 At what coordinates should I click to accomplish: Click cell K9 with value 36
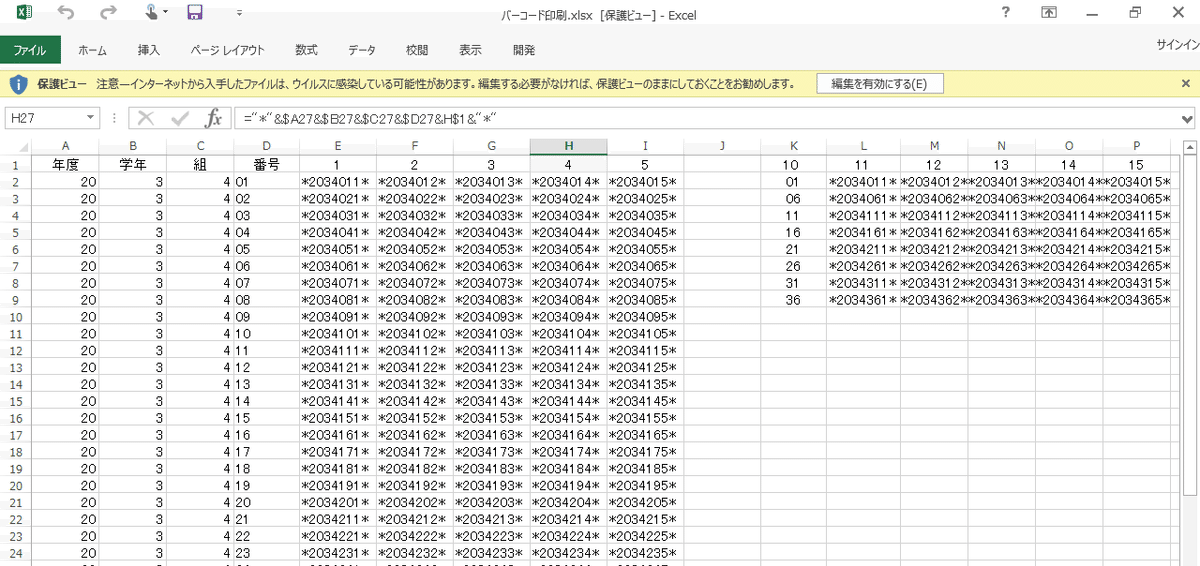click(x=792, y=300)
